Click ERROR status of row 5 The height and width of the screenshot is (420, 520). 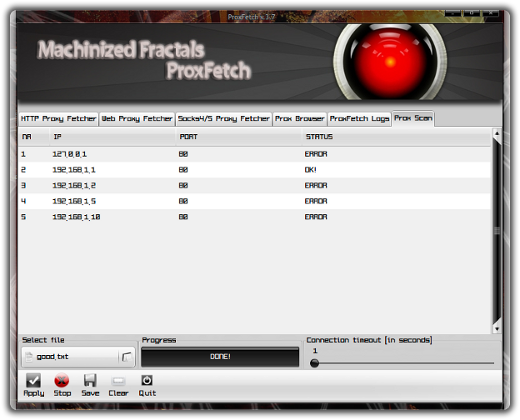316,217
